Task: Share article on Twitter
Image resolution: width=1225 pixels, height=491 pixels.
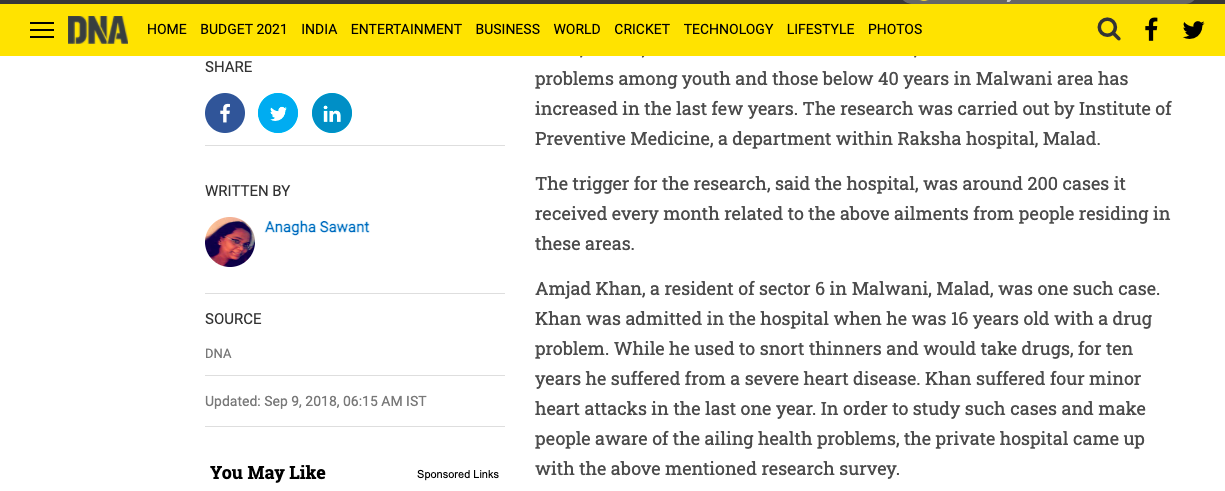Action: click(278, 113)
